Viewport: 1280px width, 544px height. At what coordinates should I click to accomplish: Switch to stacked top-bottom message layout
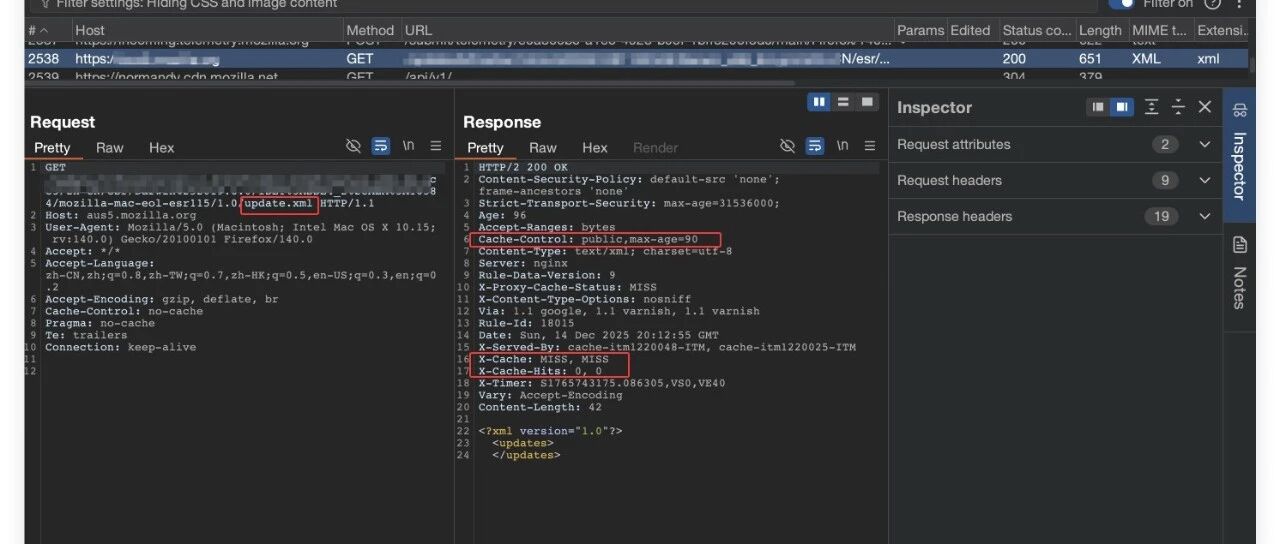(843, 102)
